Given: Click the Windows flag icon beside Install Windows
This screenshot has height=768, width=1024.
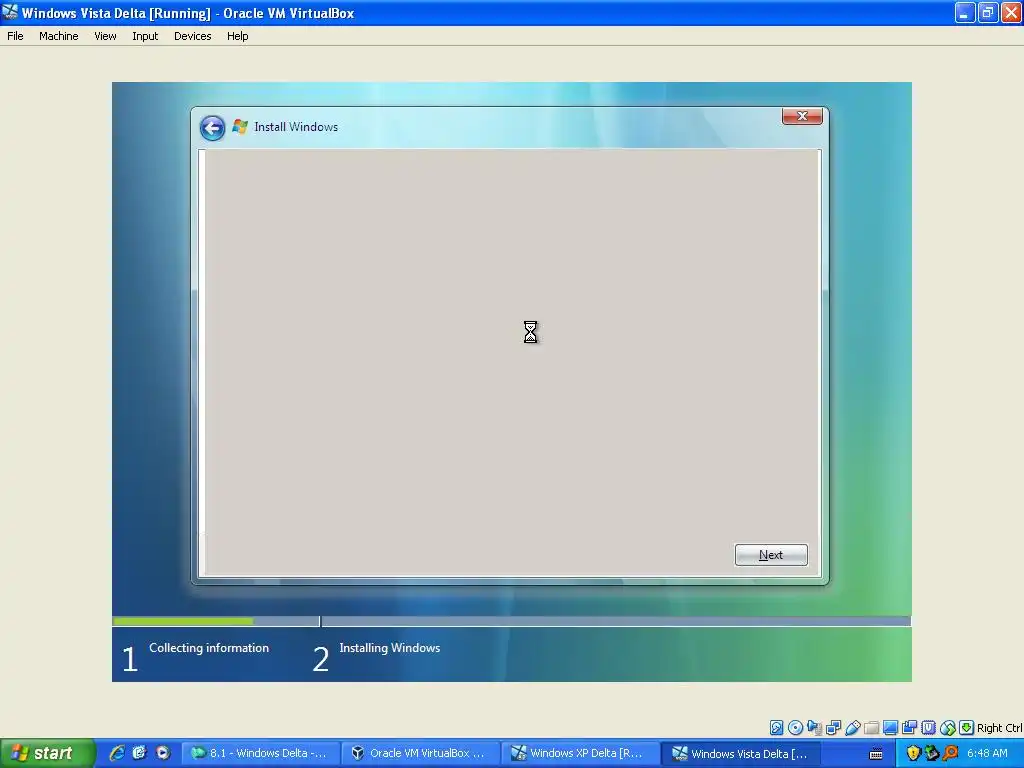Looking at the screenshot, I should click(x=240, y=127).
